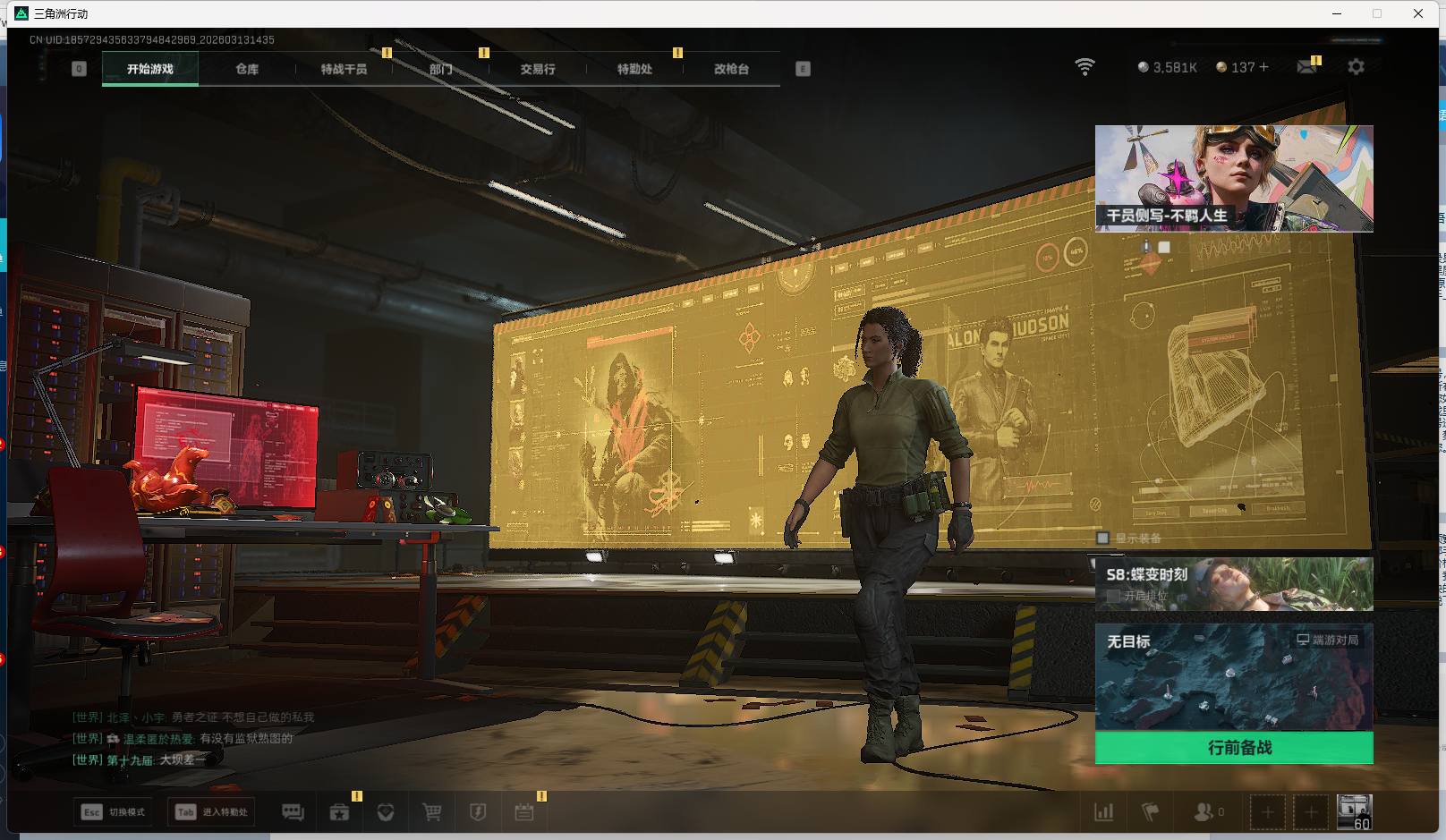Viewport: 1446px width, 840px height.
Task: Open the mail inbox envelope icon
Action: [x=1306, y=67]
